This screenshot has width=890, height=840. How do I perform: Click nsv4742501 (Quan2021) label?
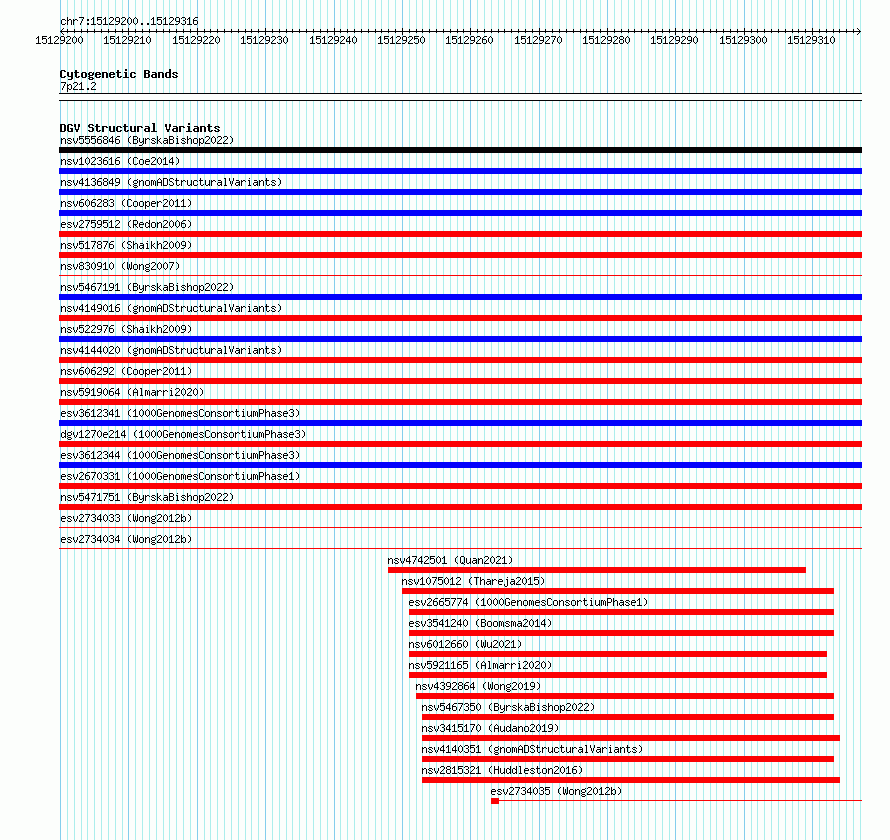point(450,560)
